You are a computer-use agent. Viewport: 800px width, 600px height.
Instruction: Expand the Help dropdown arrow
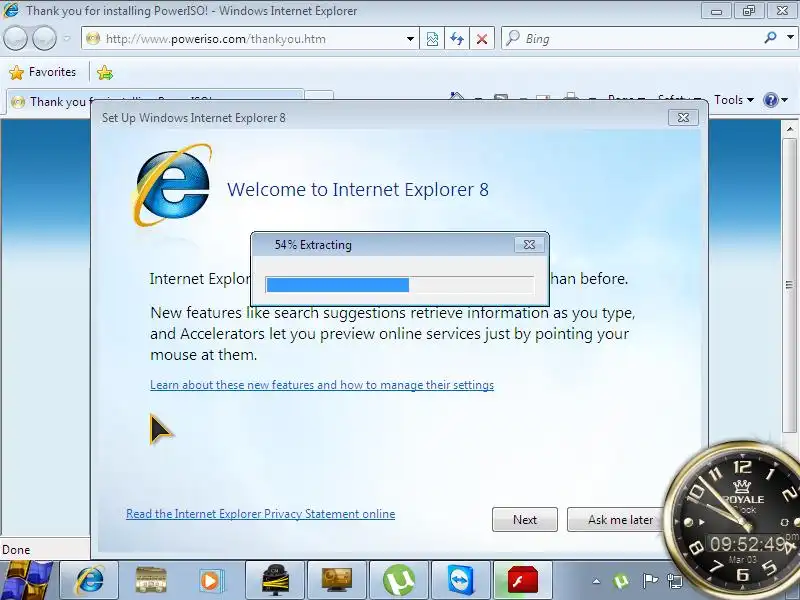[x=785, y=100]
